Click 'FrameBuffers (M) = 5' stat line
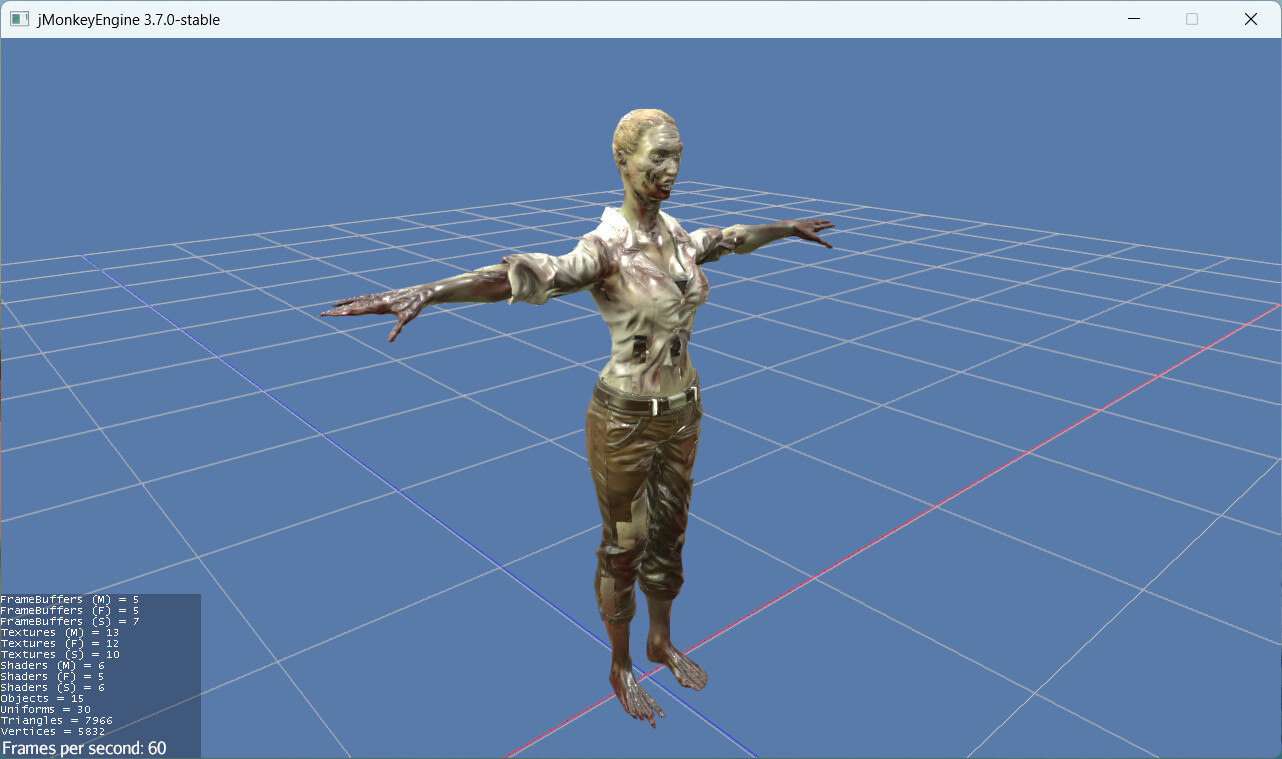Image resolution: width=1282 pixels, height=759 pixels. point(70,600)
